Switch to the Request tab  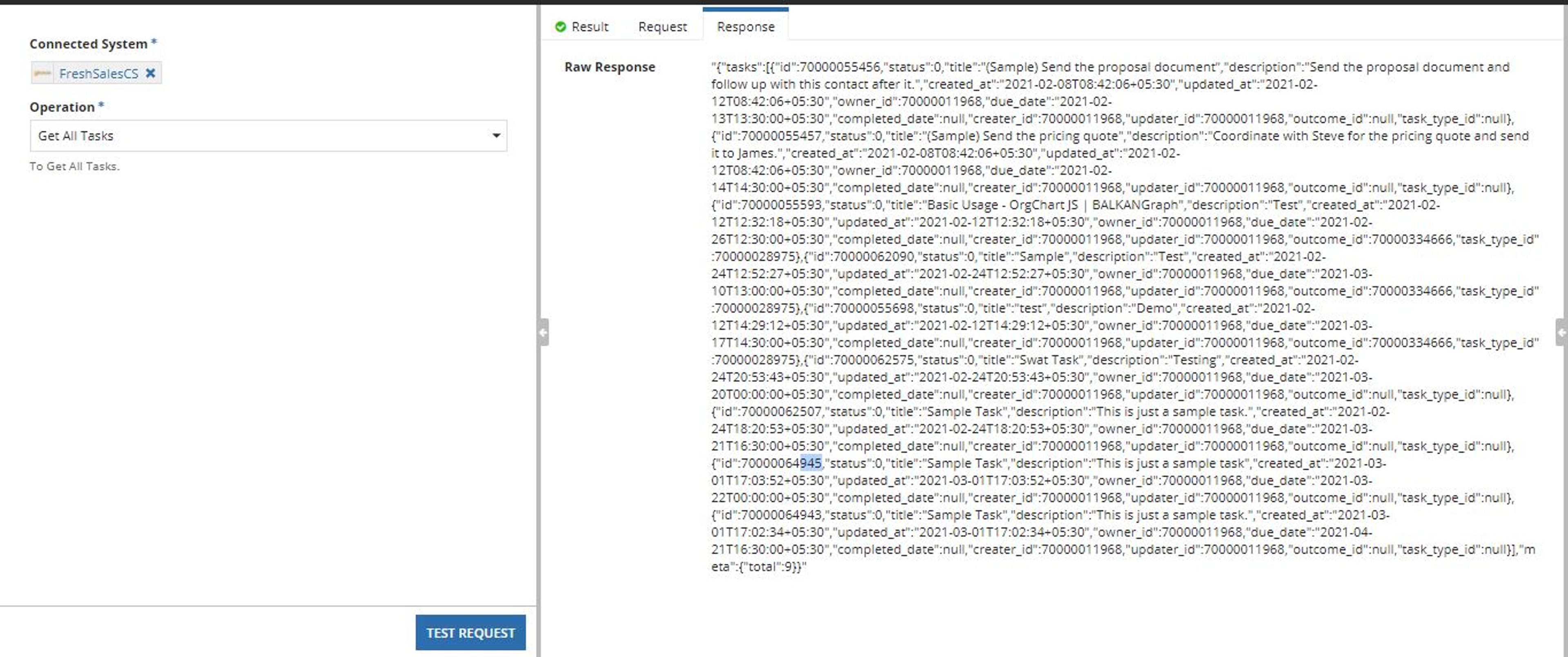[x=662, y=27]
